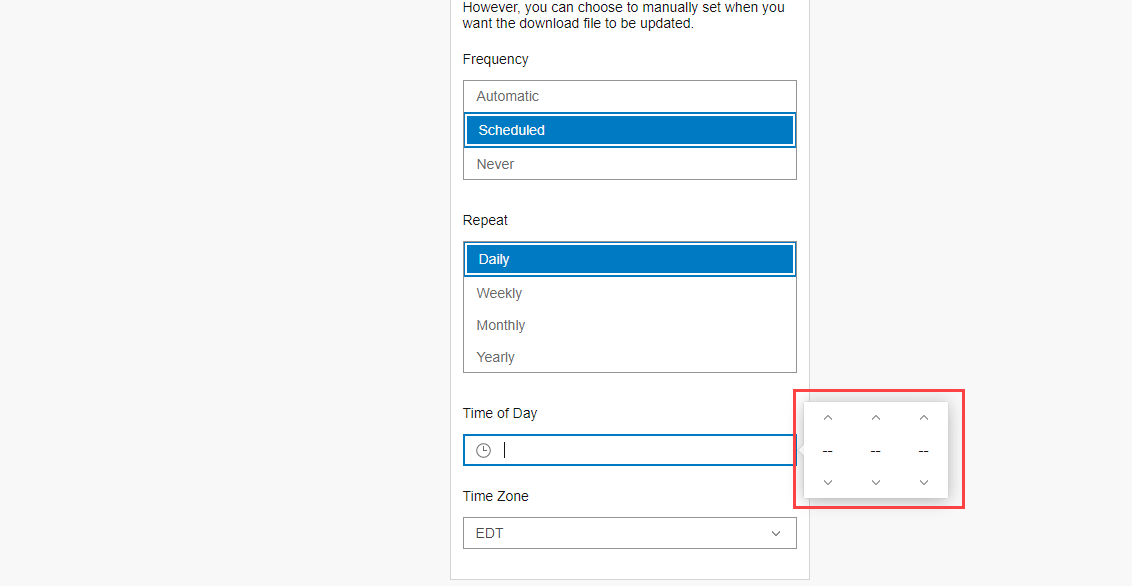Click the AM/PM column down arrow

[x=923, y=481]
